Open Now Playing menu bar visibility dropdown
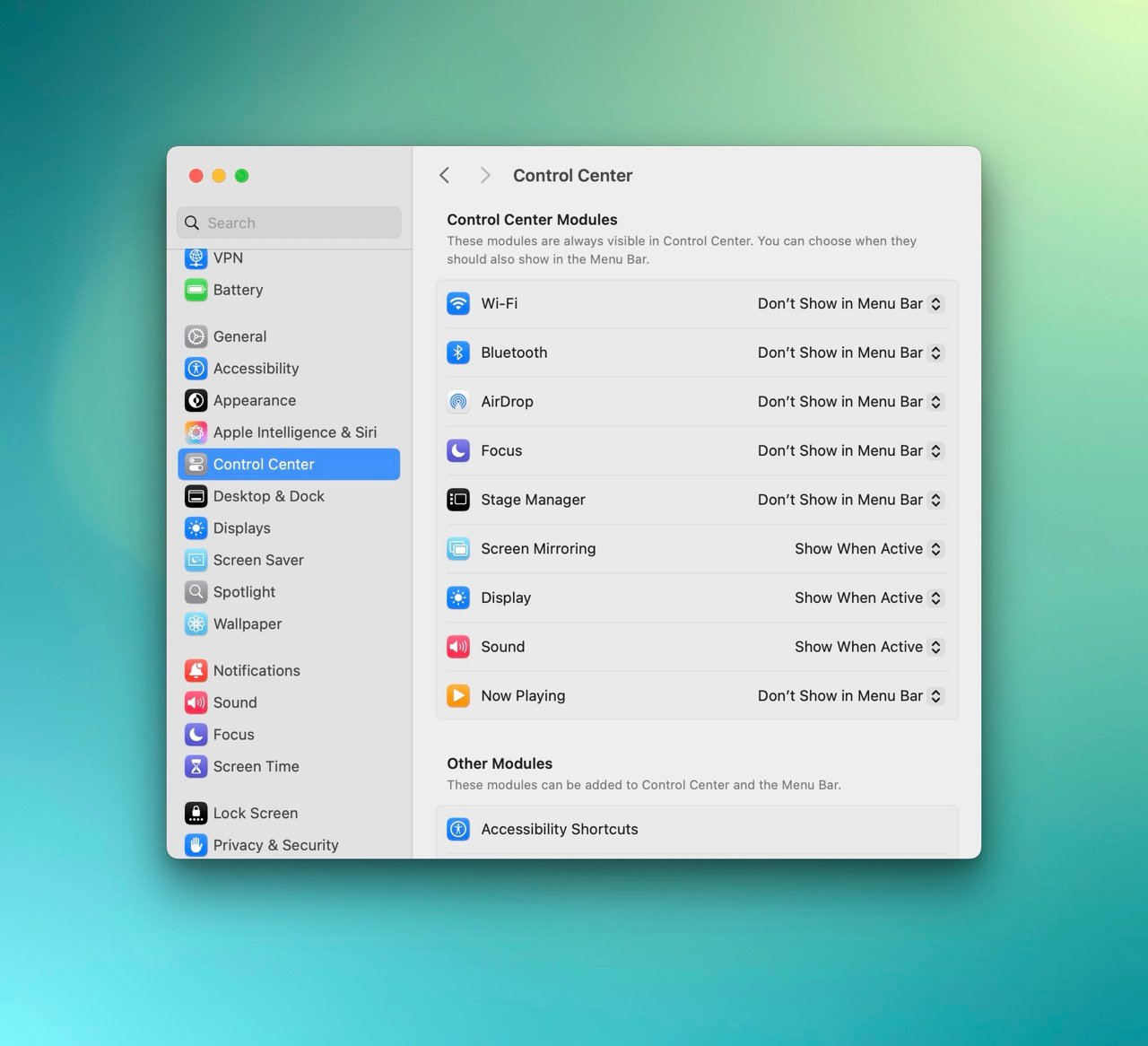 pyautogui.click(x=850, y=695)
